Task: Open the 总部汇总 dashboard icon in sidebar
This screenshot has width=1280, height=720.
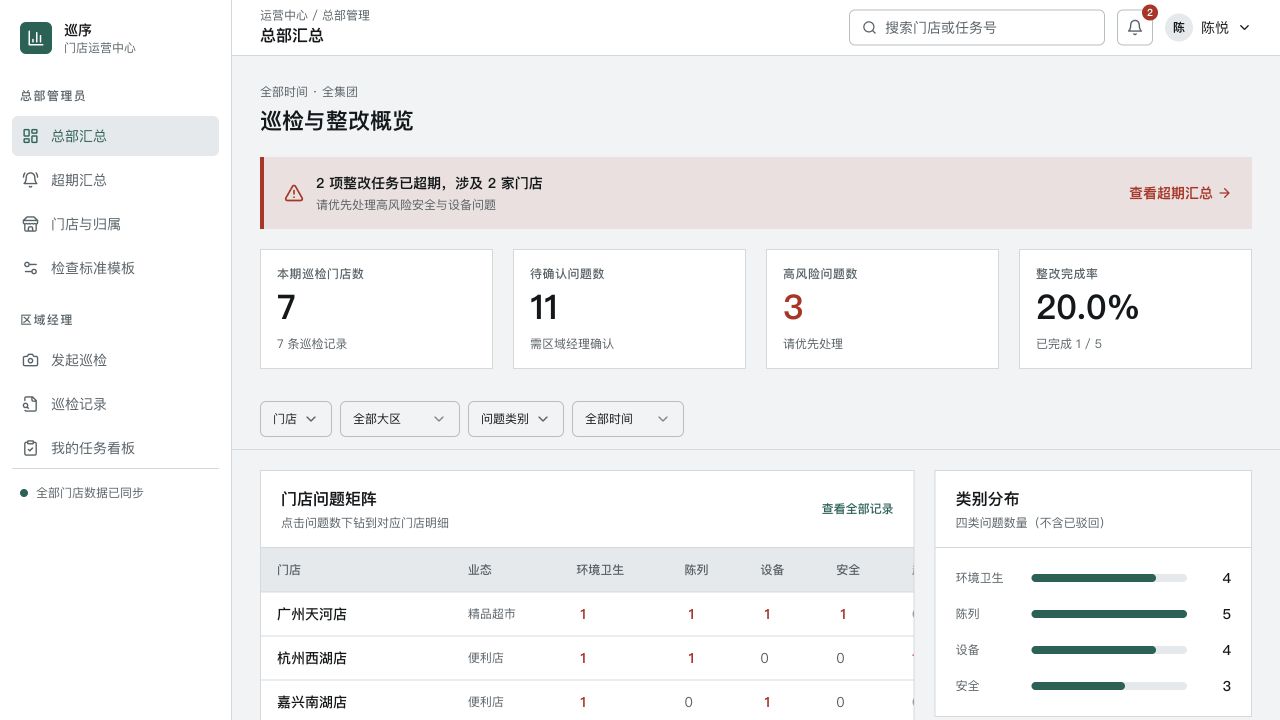Action: click(x=30, y=136)
